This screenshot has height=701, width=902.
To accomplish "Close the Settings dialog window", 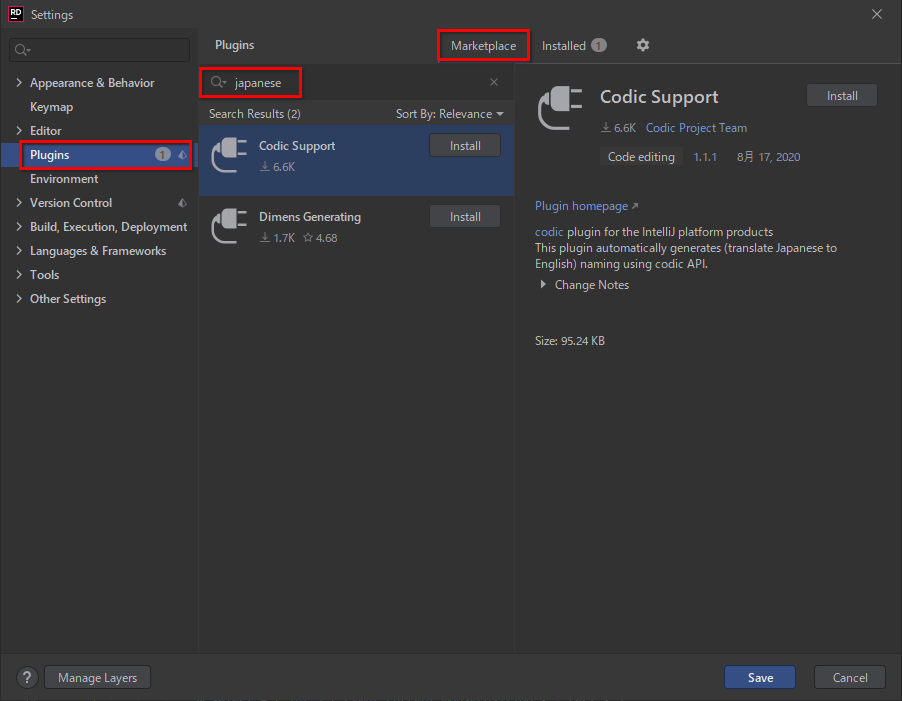I will tap(876, 14).
